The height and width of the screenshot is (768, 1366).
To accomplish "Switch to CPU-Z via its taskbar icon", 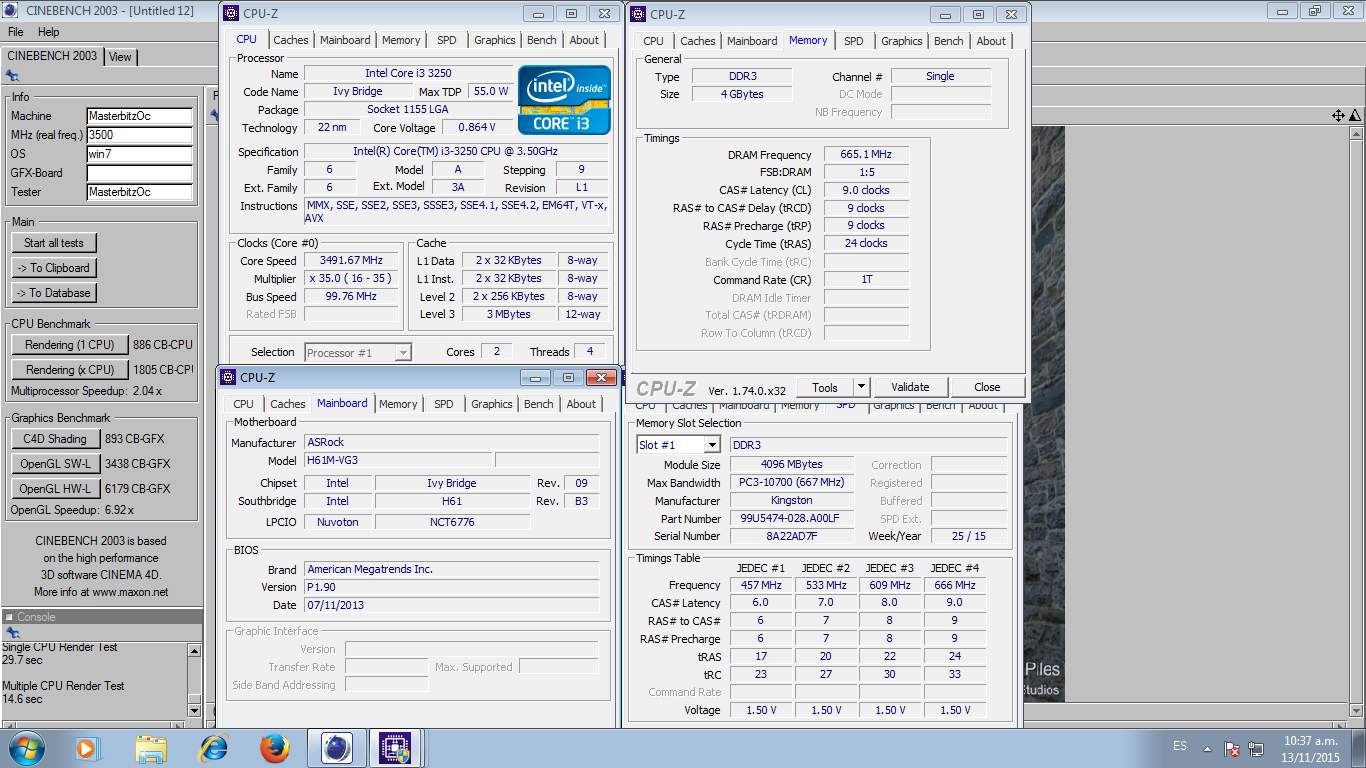I will point(397,747).
